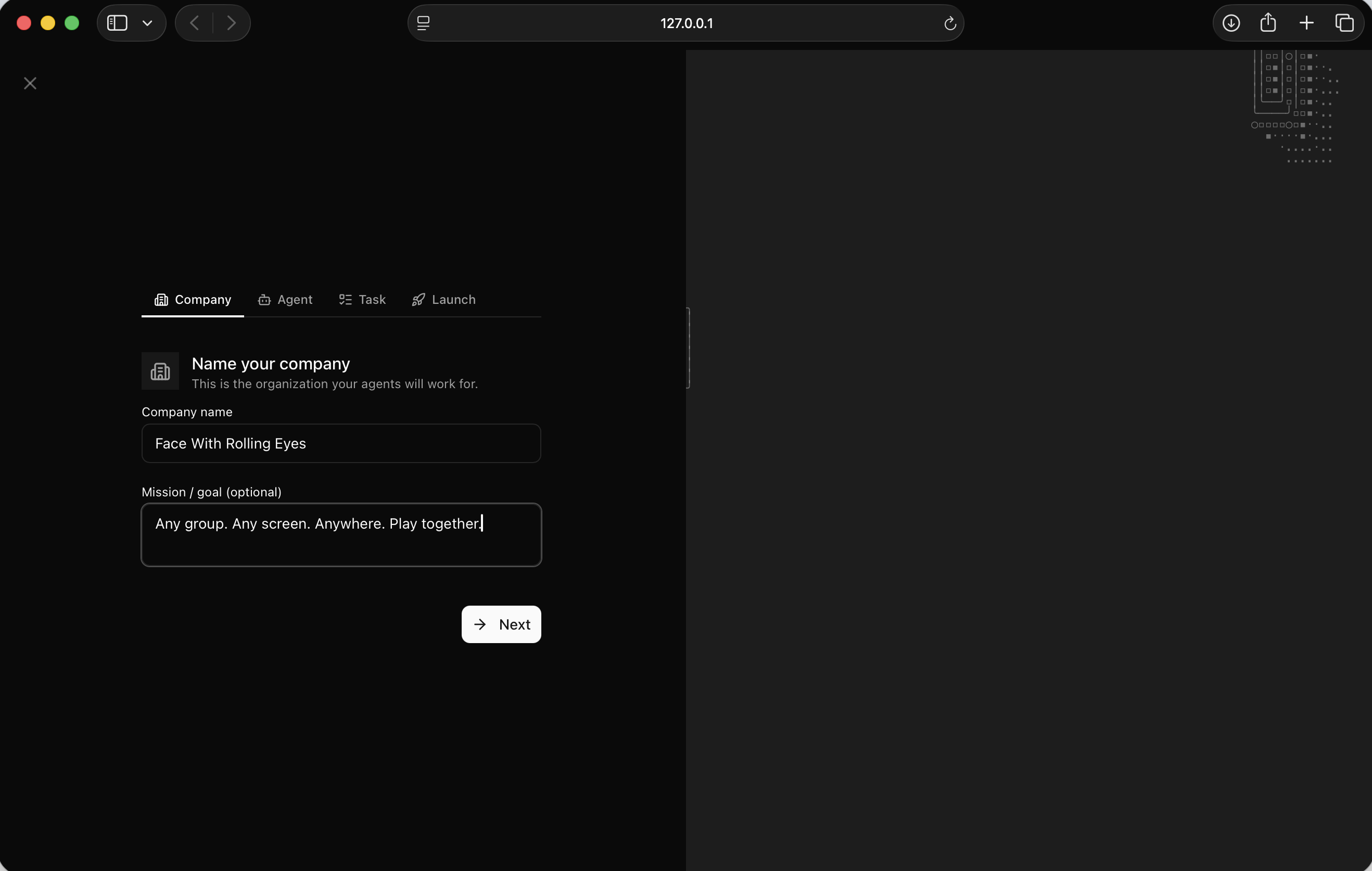Viewport: 1372px width, 871px height.
Task: Open a new tab with plus
Action: [x=1306, y=23]
